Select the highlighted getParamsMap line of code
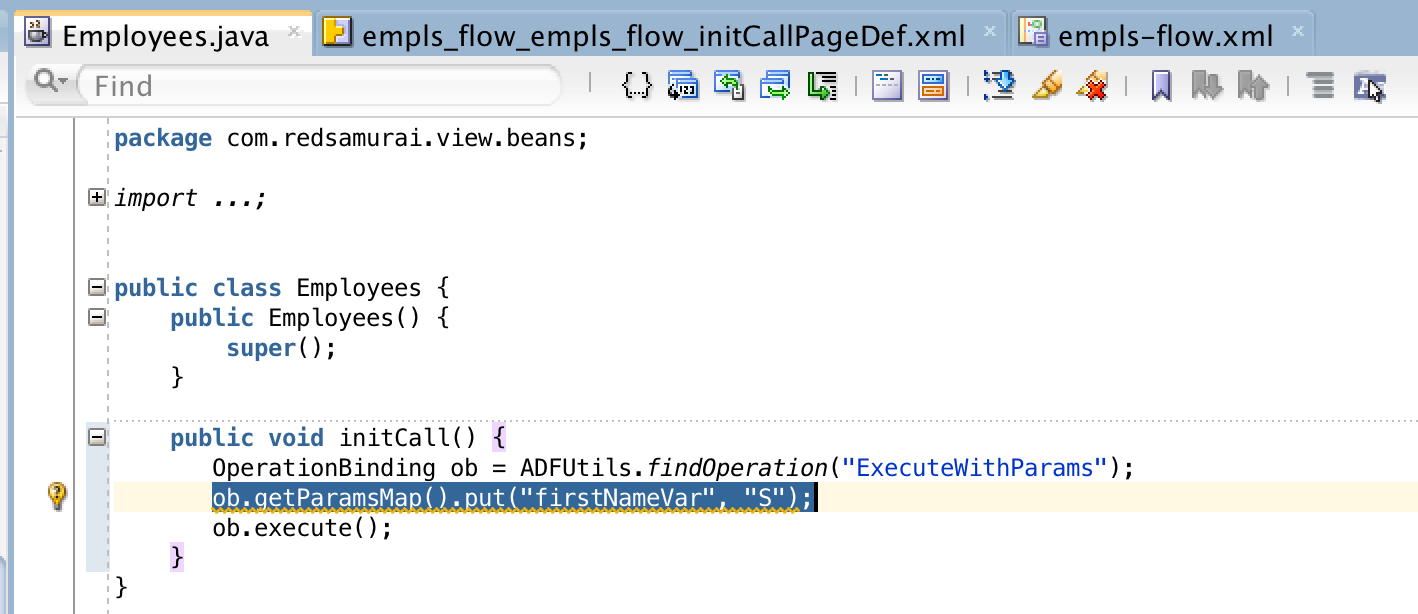The image size is (1418, 614). 512,496
